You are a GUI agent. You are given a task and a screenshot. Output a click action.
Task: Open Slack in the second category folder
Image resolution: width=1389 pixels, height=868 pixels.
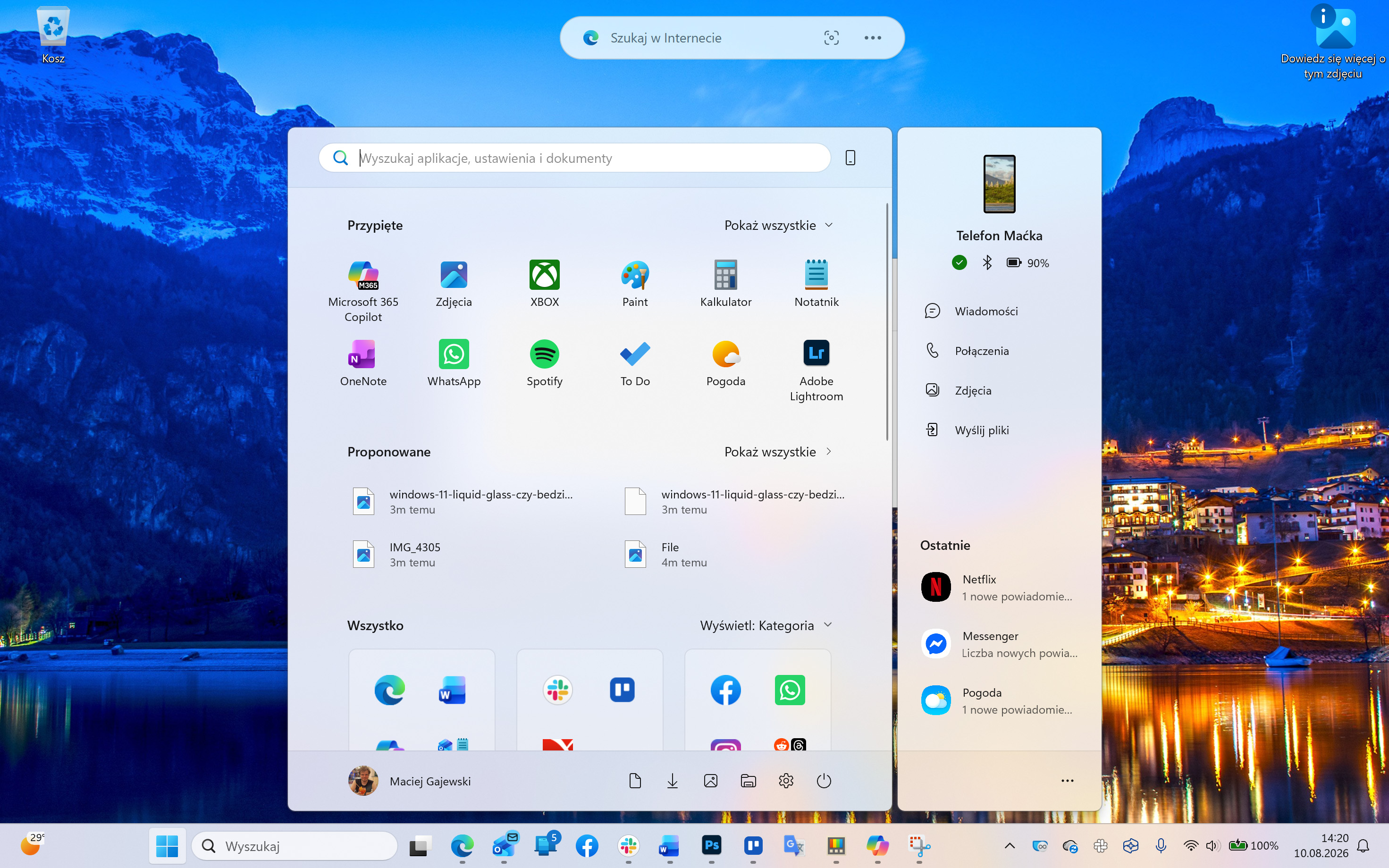tap(558, 690)
